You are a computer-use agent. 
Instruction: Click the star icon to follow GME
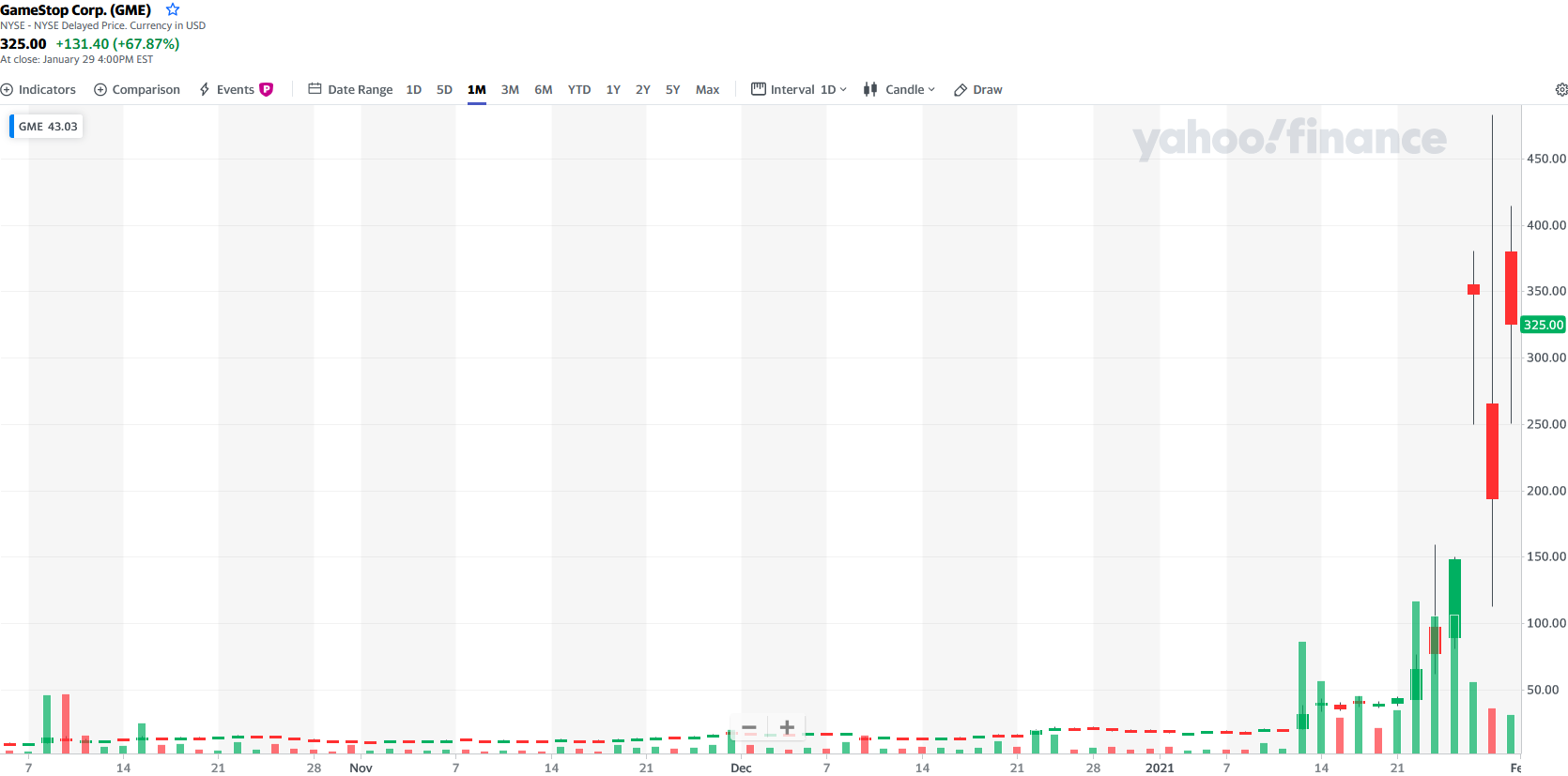[x=173, y=9]
